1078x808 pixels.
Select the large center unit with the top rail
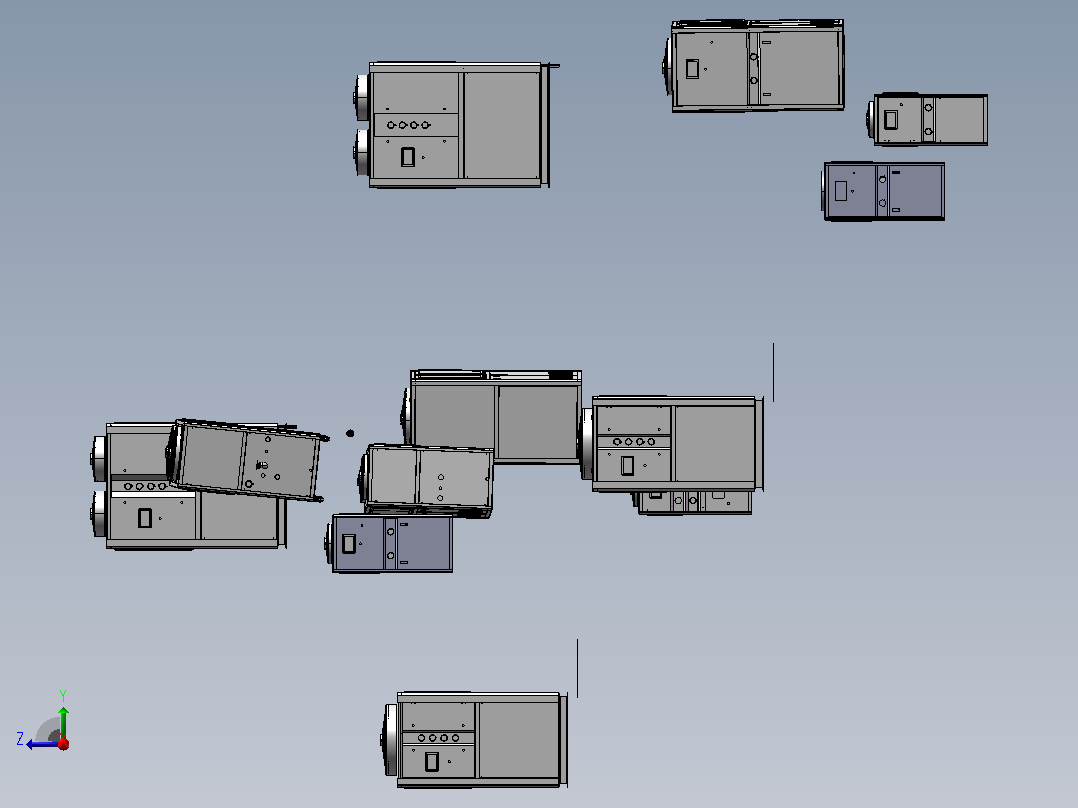[493, 417]
